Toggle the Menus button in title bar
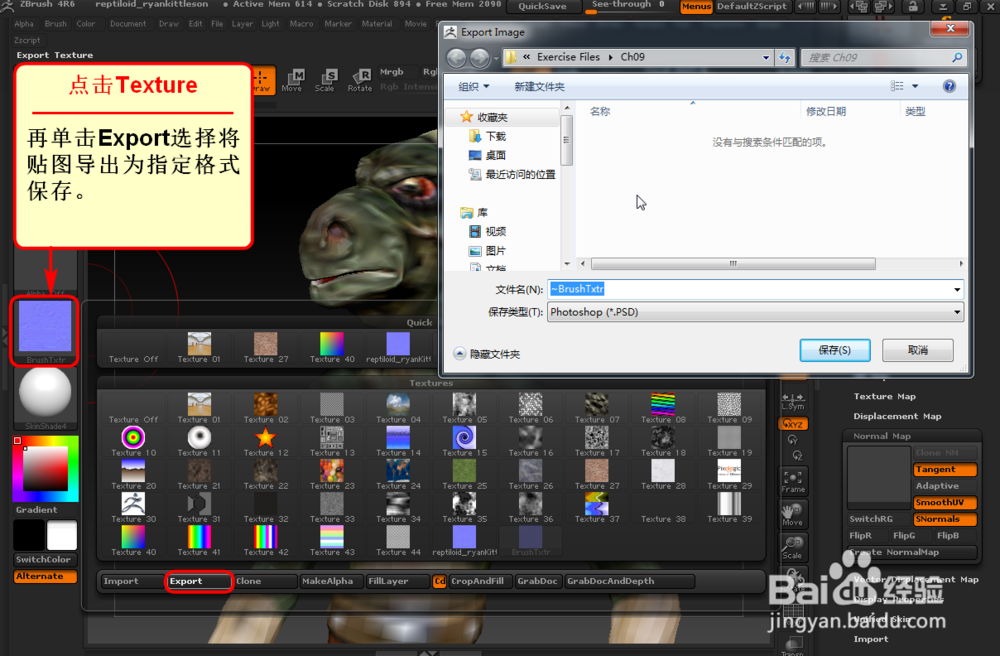Image resolution: width=1000 pixels, height=656 pixels. [696, 6]
